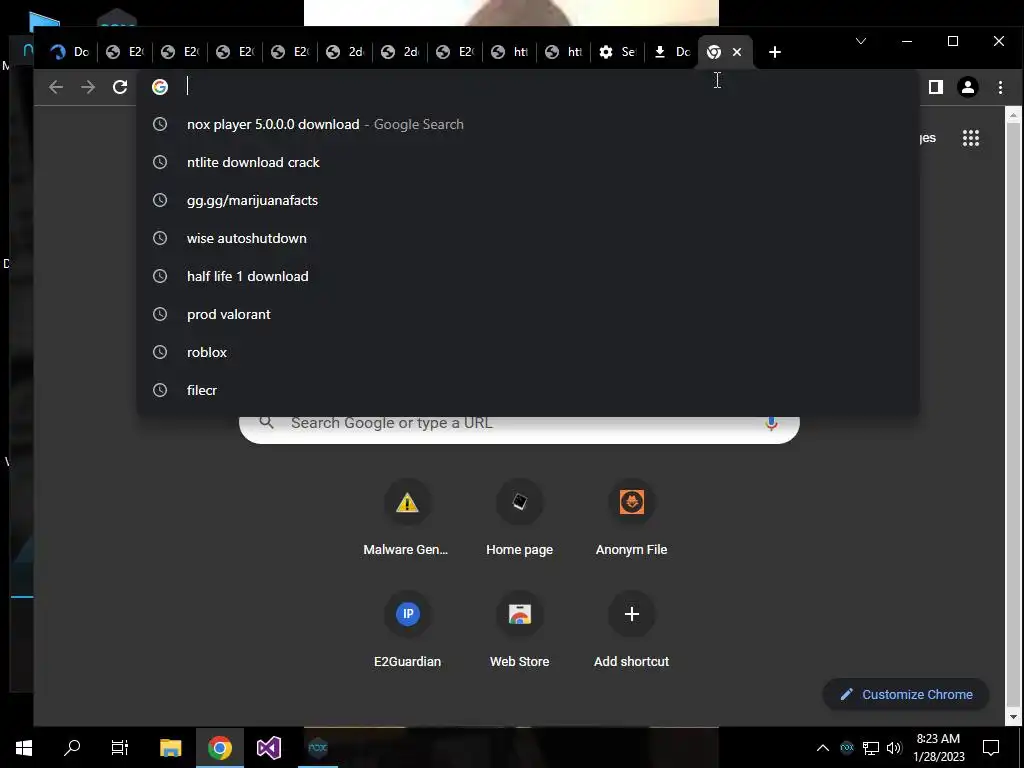Select 'prod valorant' suggestion

(528, 314)
